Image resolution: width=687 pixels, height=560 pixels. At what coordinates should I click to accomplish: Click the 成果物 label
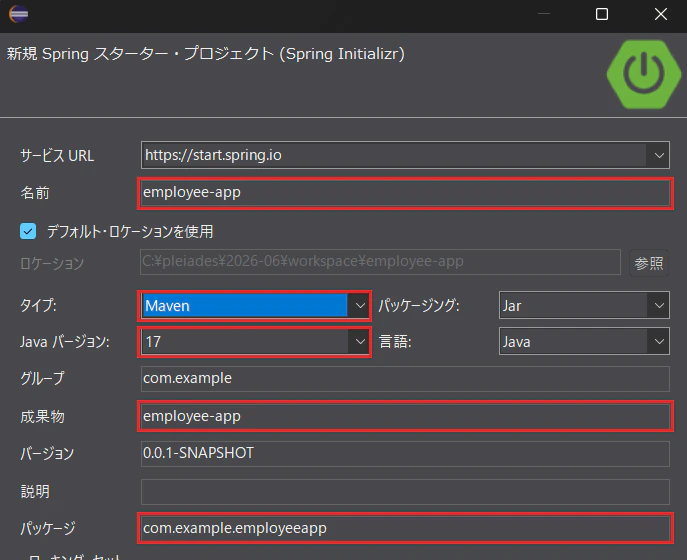[x=42, y=416]
